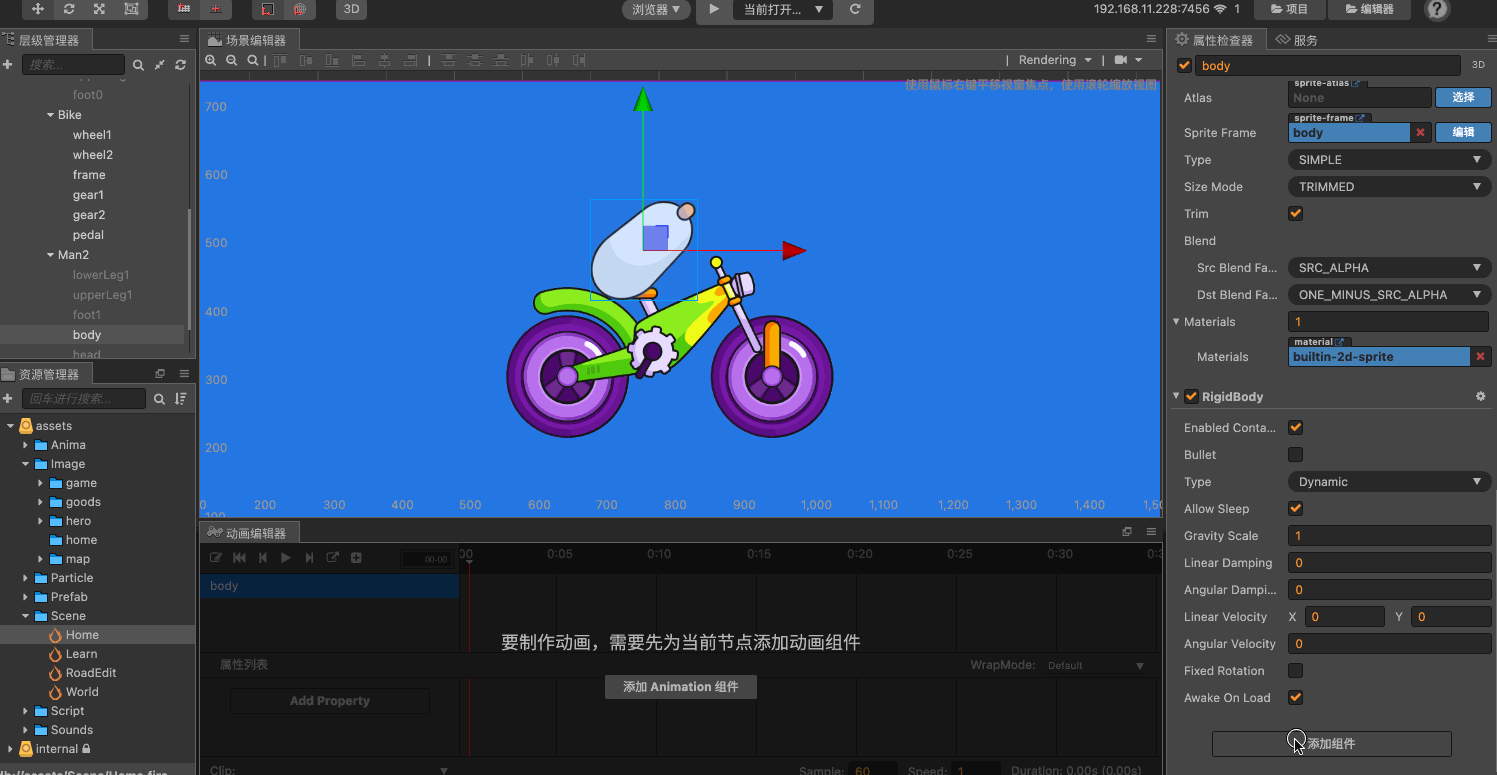The height and width of the screenshot is (775, 1497).
Task: Select the Scale transform tool
Action: (x=100, y=9)
